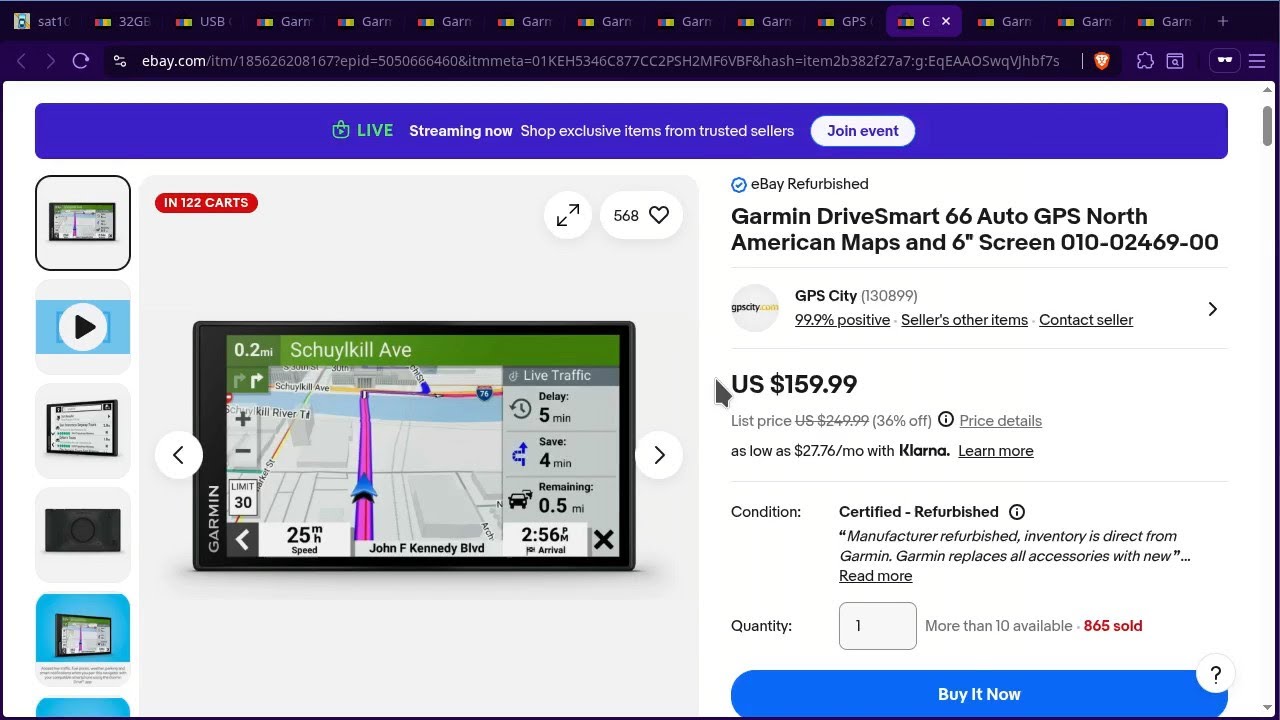Go back in browser history
Screen dimensions: 1280x720
21,61
